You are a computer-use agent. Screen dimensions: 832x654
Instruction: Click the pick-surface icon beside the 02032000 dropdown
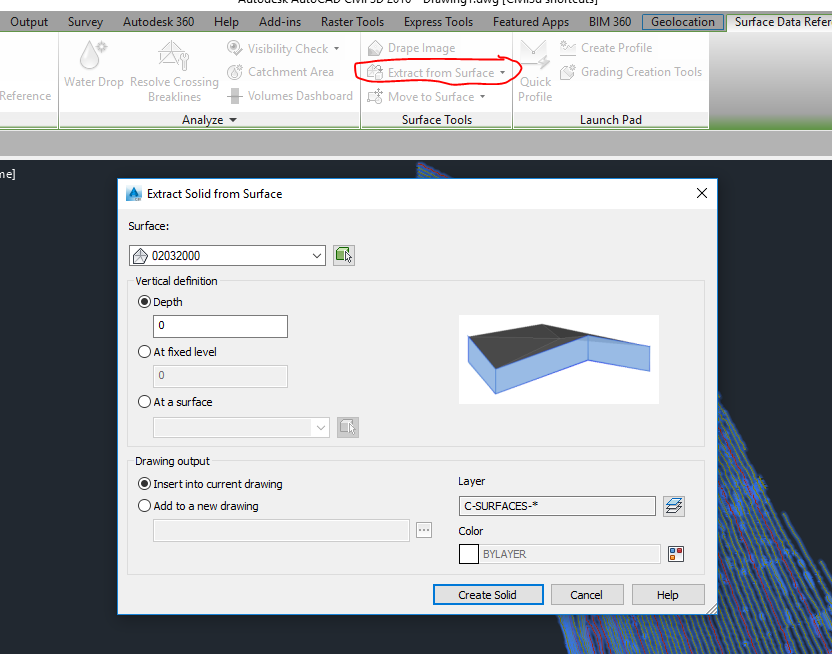344,255
